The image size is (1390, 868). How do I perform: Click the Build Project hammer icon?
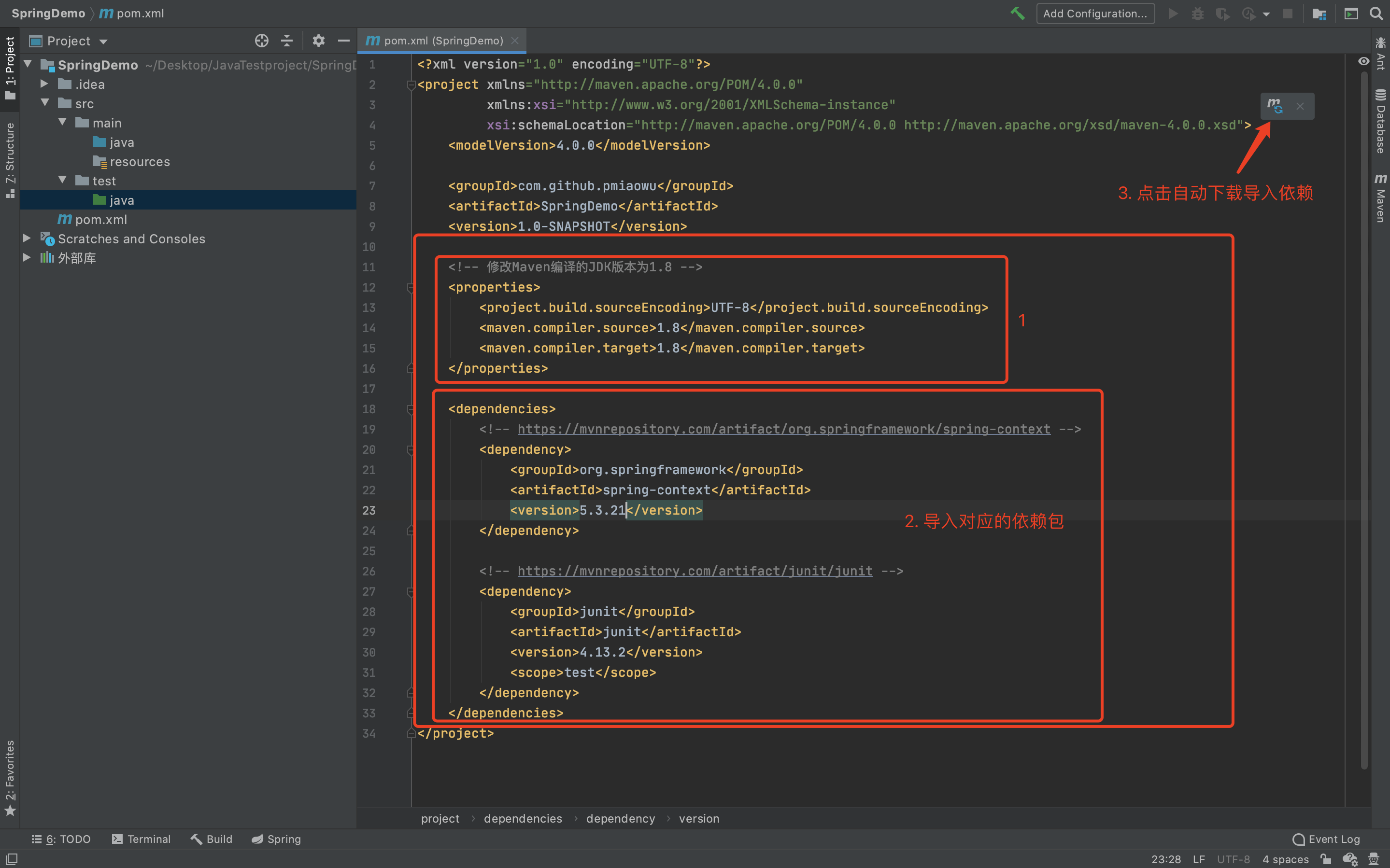tap(1017, 13)
